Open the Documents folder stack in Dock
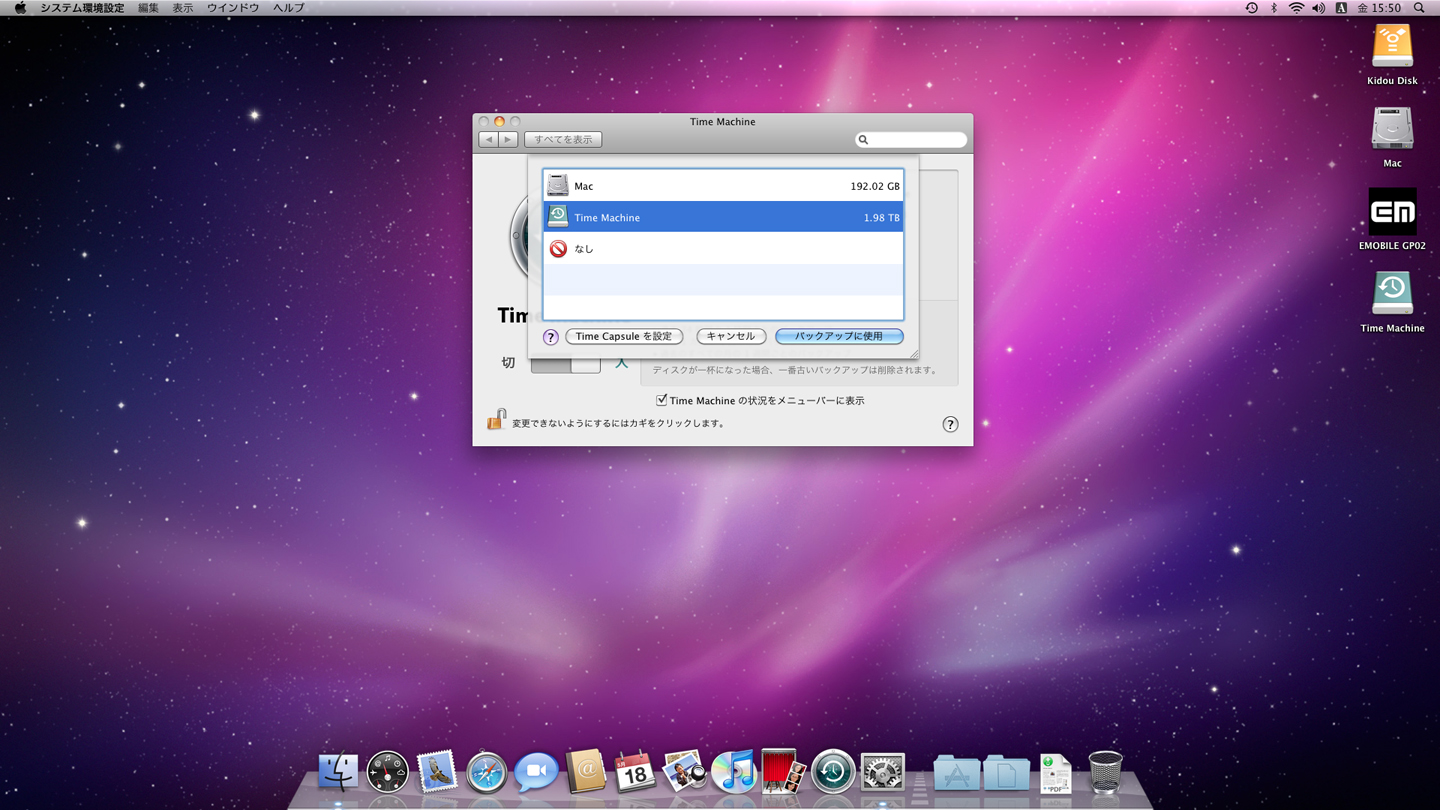This screenshot has height=810, width=1440. (1007, 774)
